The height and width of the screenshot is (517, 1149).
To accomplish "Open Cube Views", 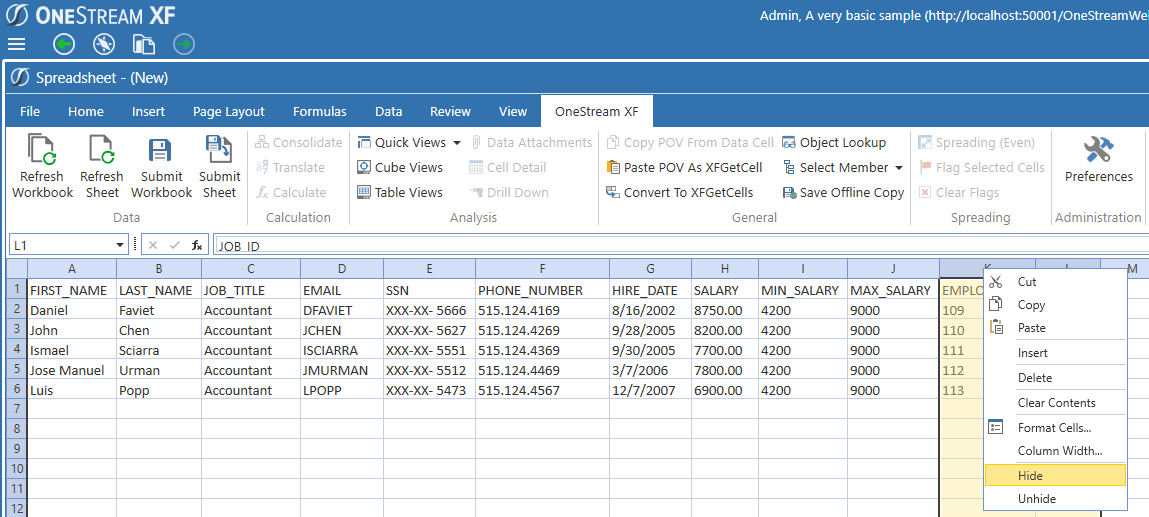I will [x=400, y=168].
